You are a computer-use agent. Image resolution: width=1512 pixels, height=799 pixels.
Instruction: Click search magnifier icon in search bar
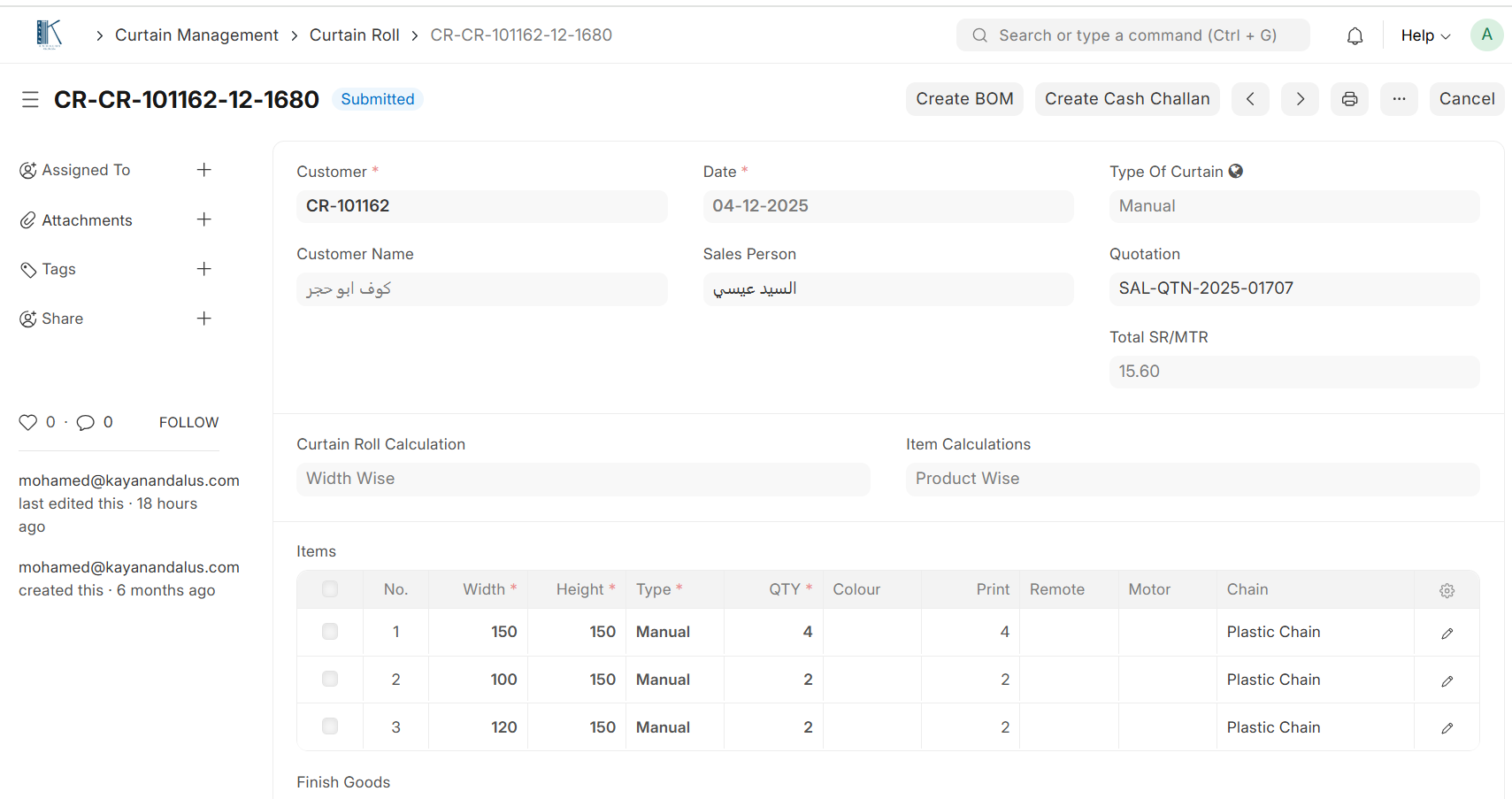click(979, 35)
